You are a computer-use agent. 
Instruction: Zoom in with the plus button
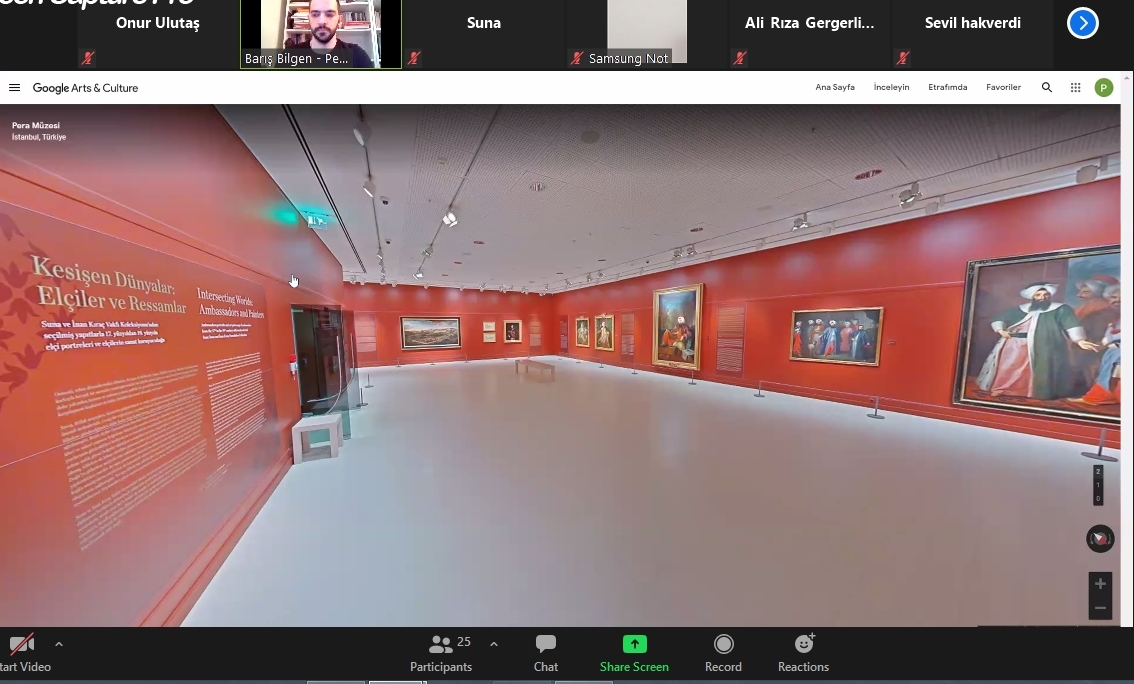pos(1100,583)
